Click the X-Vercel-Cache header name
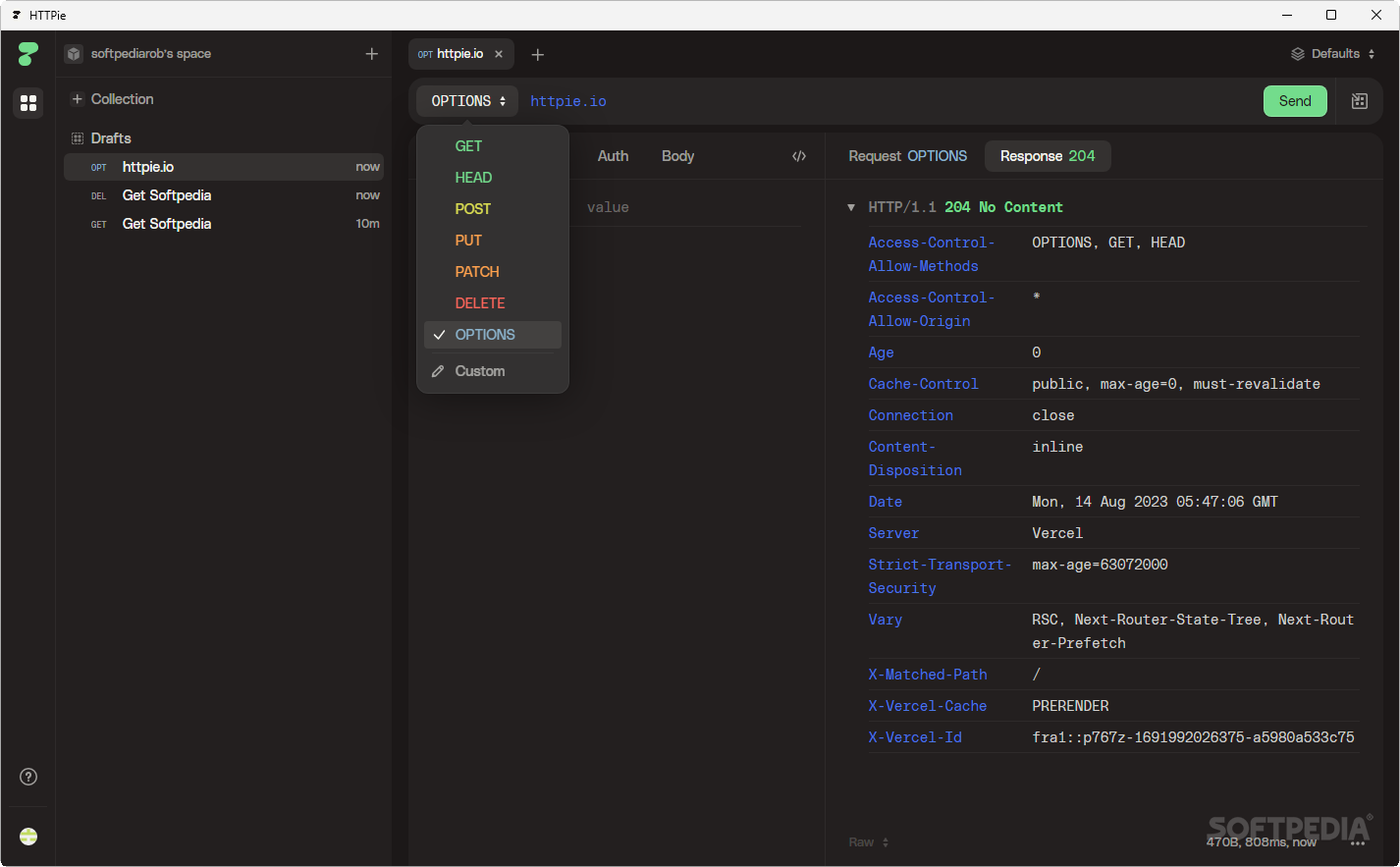Screen dimensions: 1400x867 pos(928,706)
